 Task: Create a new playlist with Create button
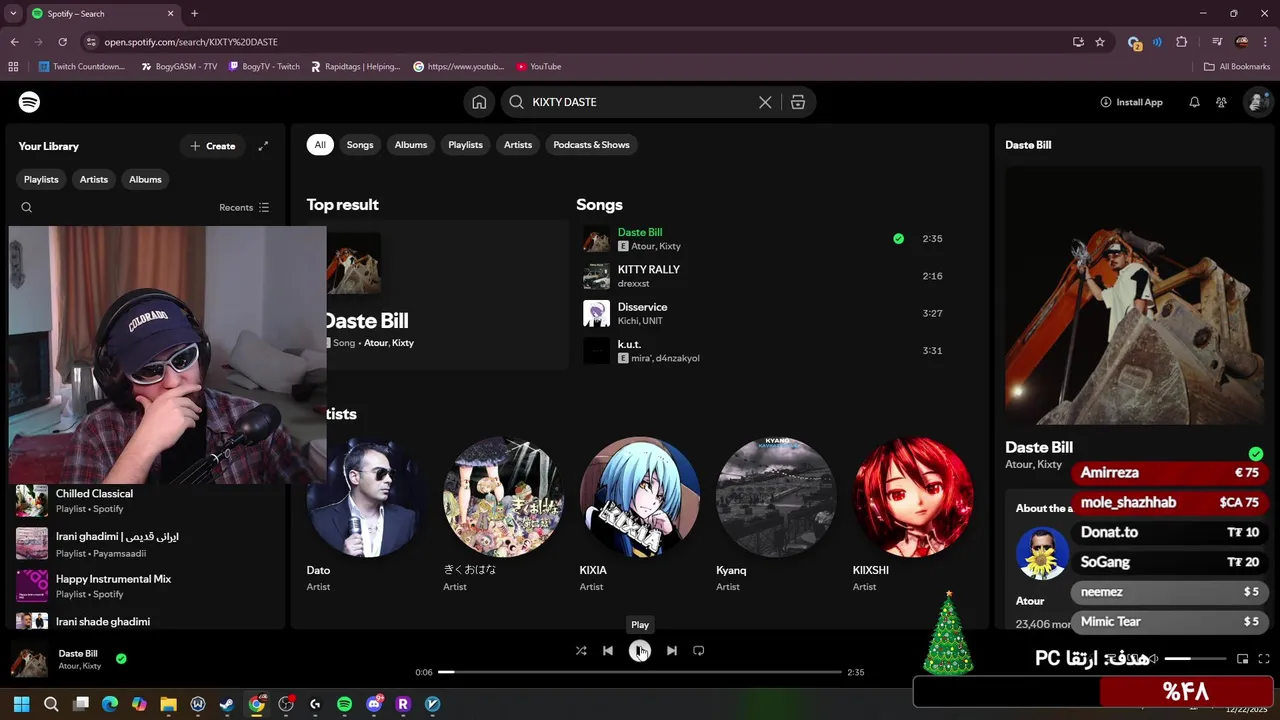[x=212, y=146]
